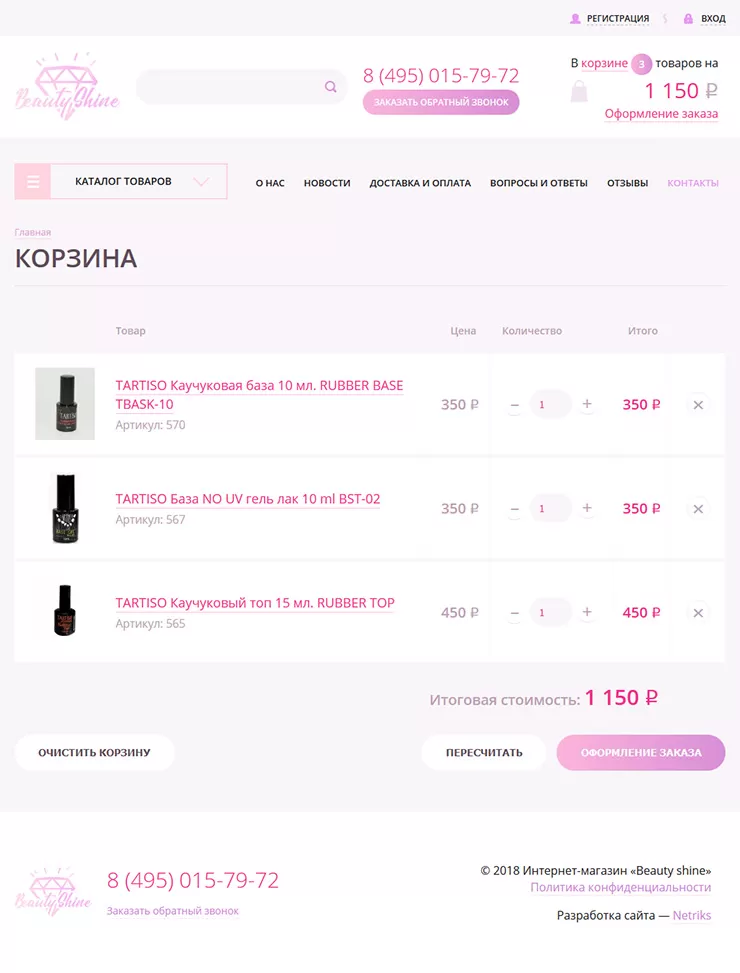
Task: Click inside the quantity input for RUBBER TOP
Action: pyautogui.click(x=550, y=612)
